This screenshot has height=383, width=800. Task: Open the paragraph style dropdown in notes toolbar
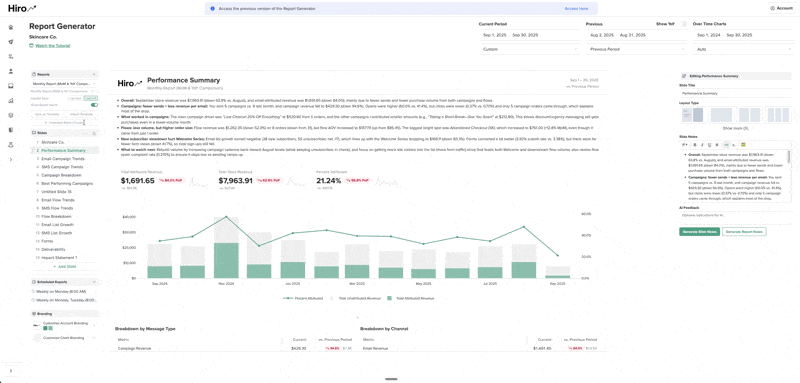click(685, 145)
